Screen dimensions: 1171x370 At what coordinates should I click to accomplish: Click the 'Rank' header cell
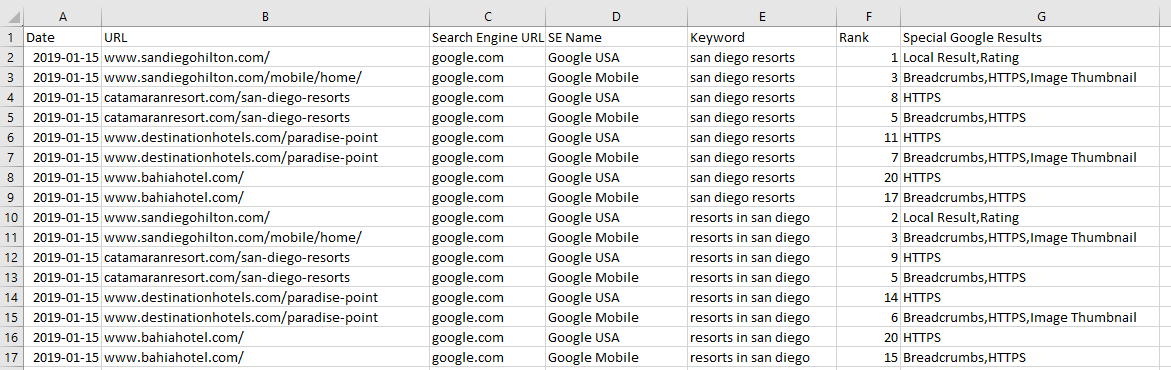(869, 37)
